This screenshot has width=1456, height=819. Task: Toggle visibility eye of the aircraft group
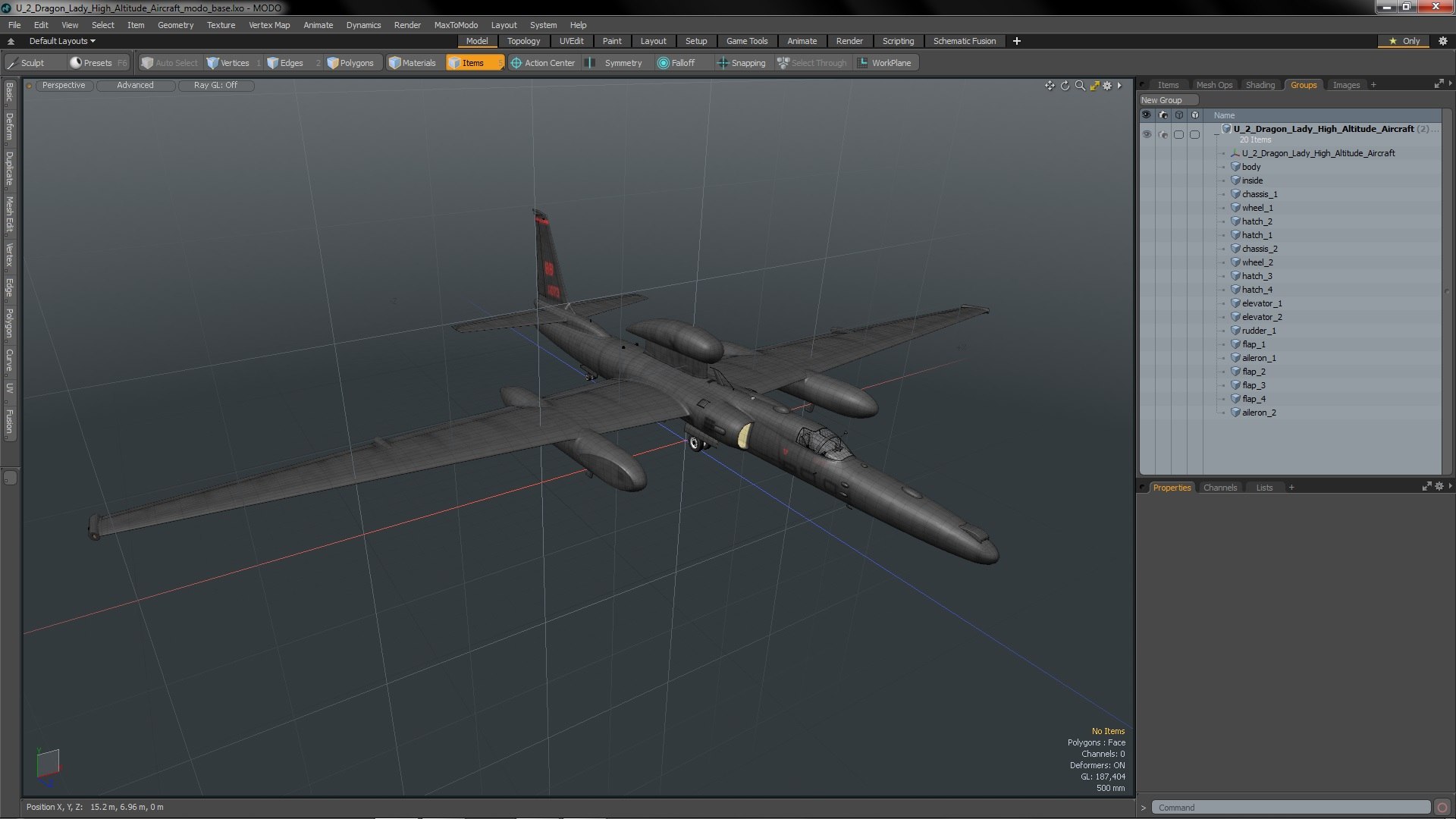tap(1147, 134)
